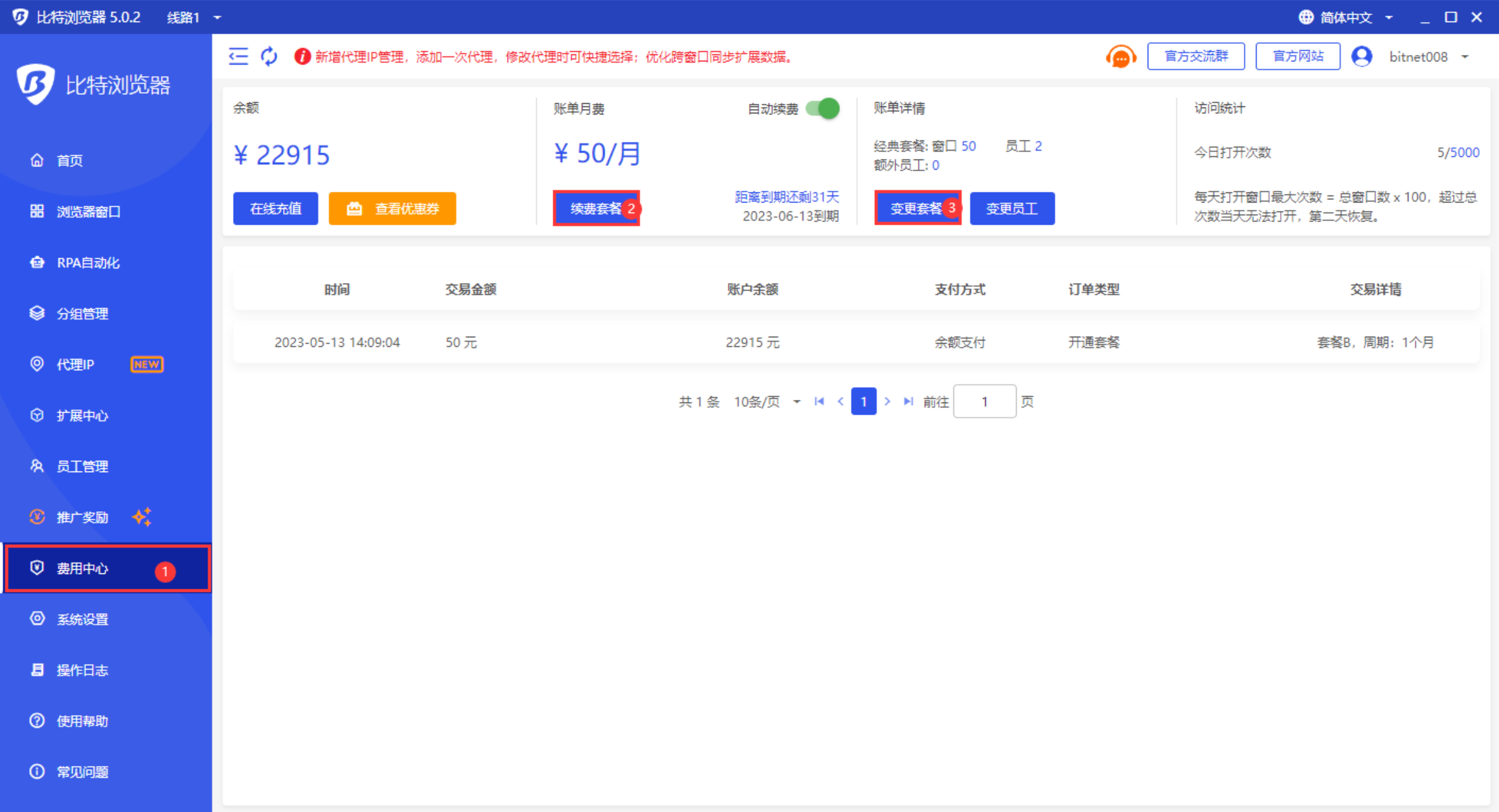Viewport: 1499px width, 812px height.
Task: Click the BitBrowser shield logo in the title bar
Action: (x=20, y=16)
